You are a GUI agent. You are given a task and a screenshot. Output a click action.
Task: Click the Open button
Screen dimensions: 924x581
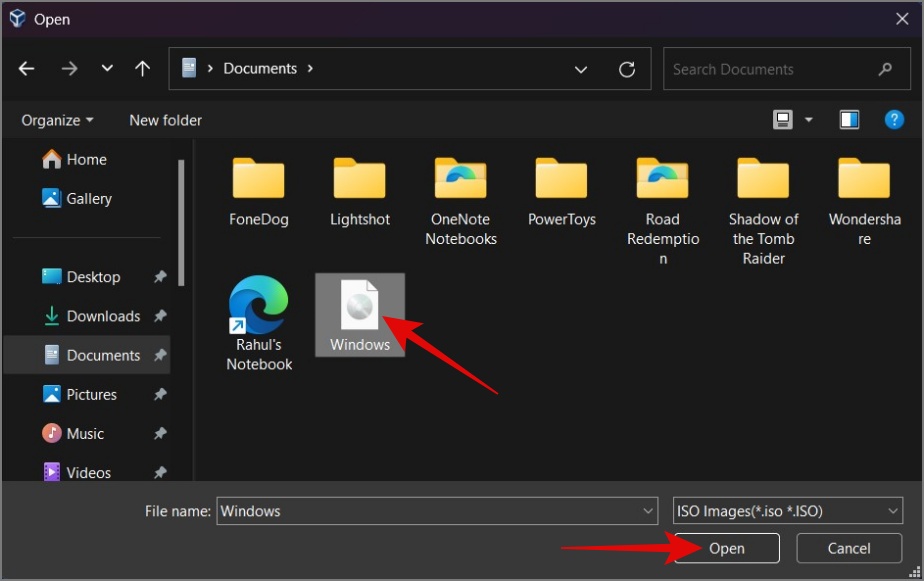click(x=727, y=549)
